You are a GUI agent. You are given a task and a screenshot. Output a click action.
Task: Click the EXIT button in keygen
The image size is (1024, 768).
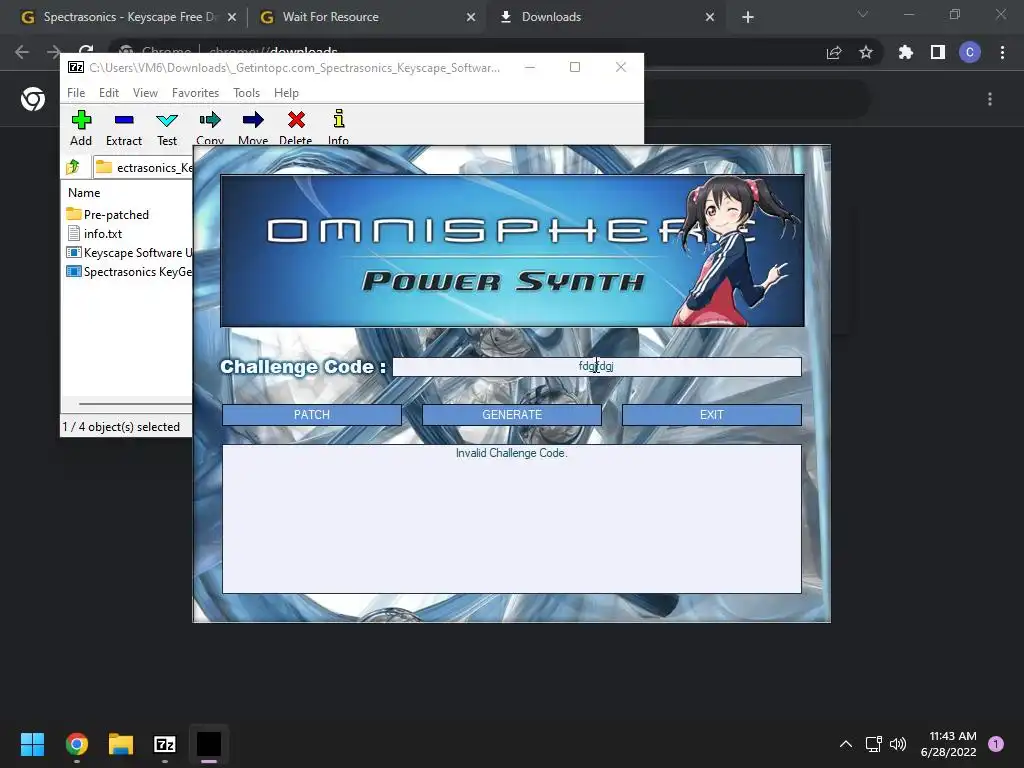712,415
